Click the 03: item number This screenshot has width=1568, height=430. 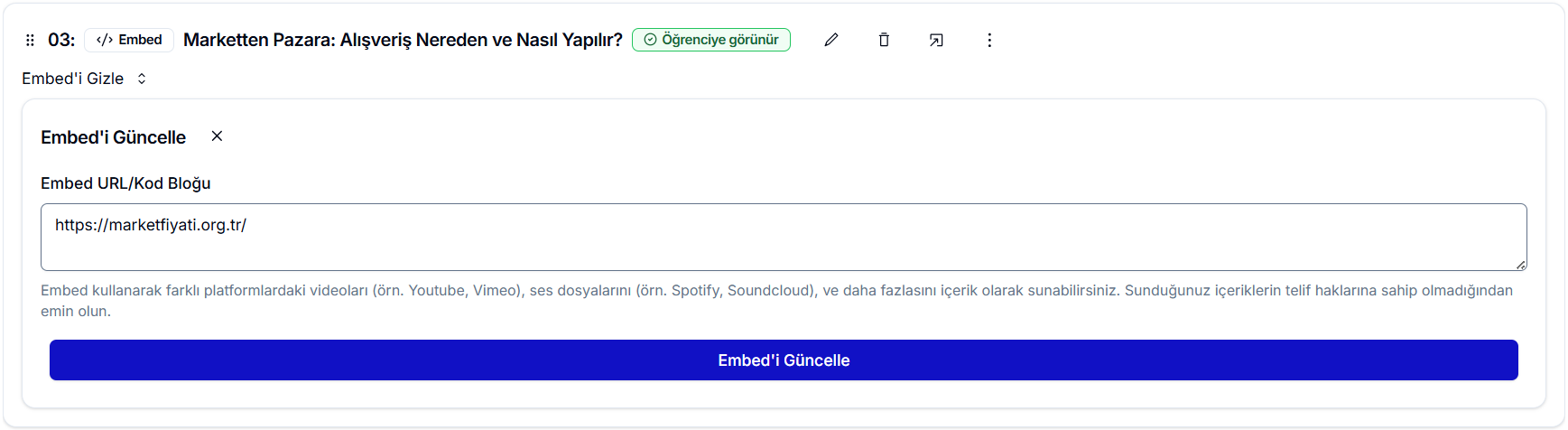tap(61, 40)
